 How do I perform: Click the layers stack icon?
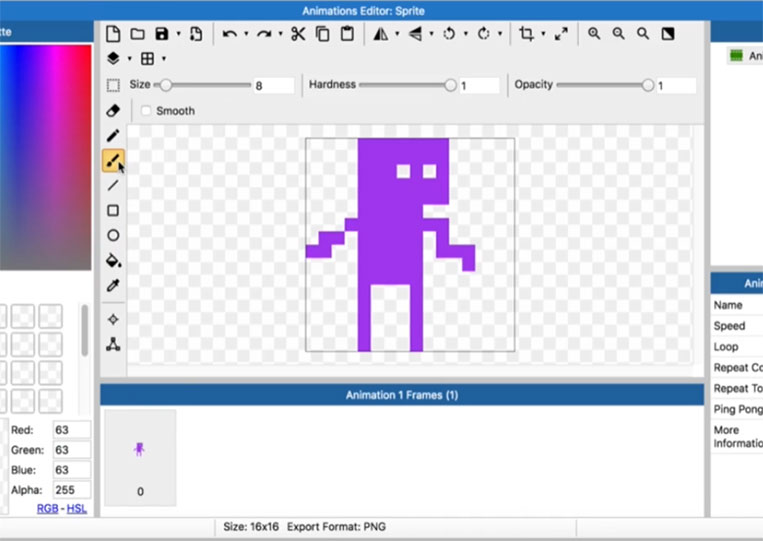[x=113, y=58]
